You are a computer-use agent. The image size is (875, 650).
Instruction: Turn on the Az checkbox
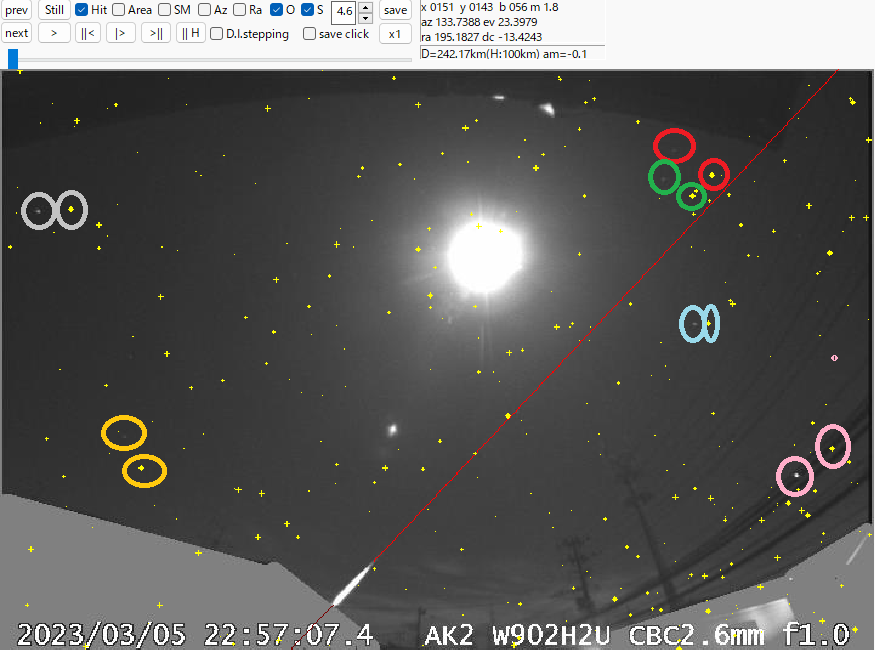pos(204,10)
